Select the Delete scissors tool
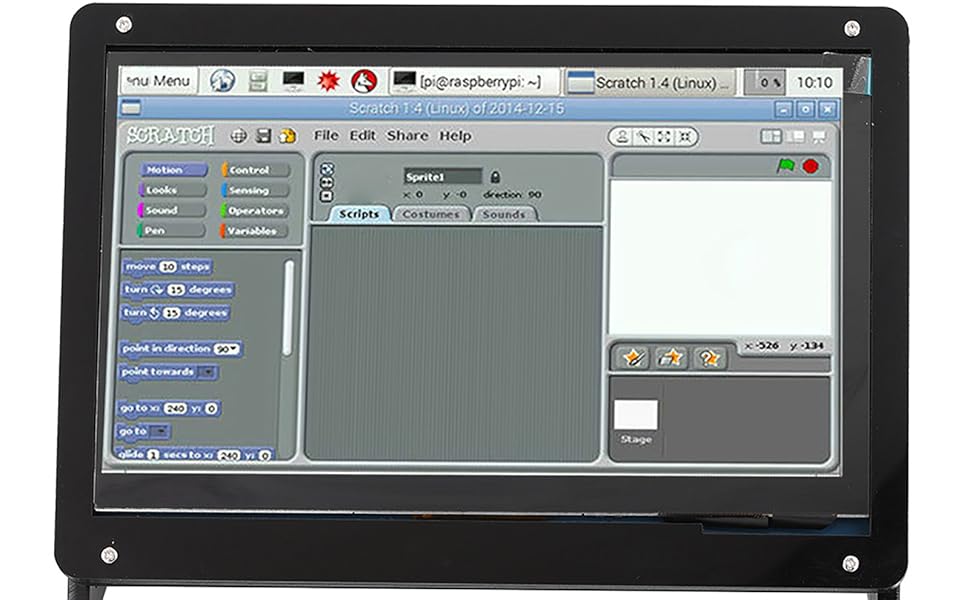Image resolution: width=970 pixels, height=600 pixels. (643, 137)
